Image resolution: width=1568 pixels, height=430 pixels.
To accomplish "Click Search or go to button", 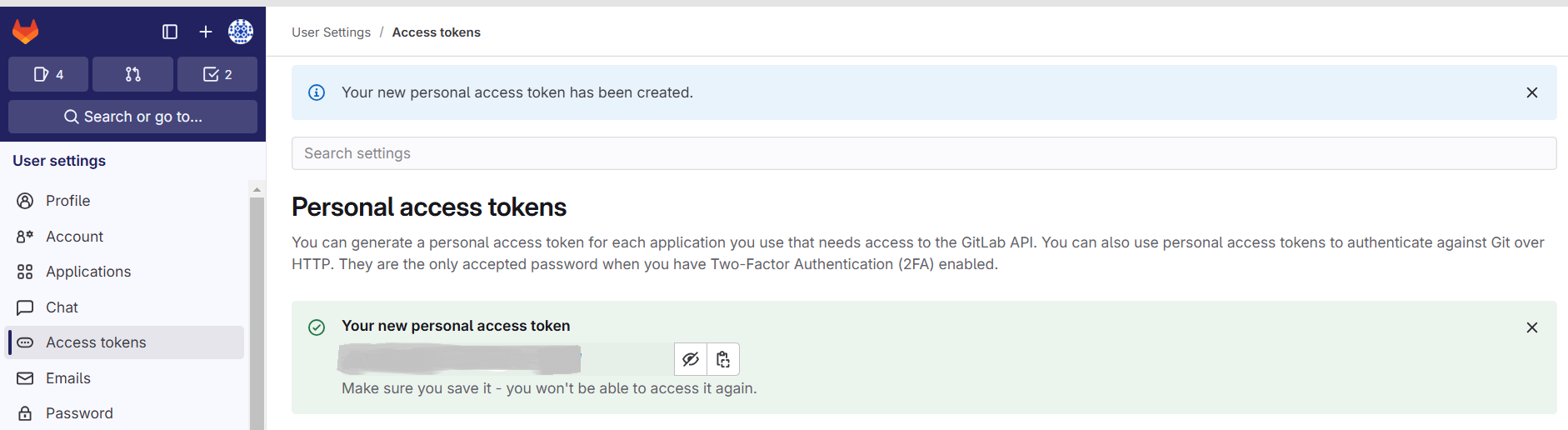I will (133, 117).
